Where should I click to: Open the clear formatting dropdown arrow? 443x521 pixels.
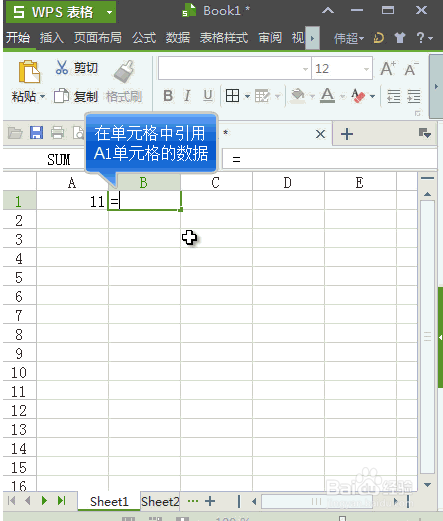[x=373, y=96]
